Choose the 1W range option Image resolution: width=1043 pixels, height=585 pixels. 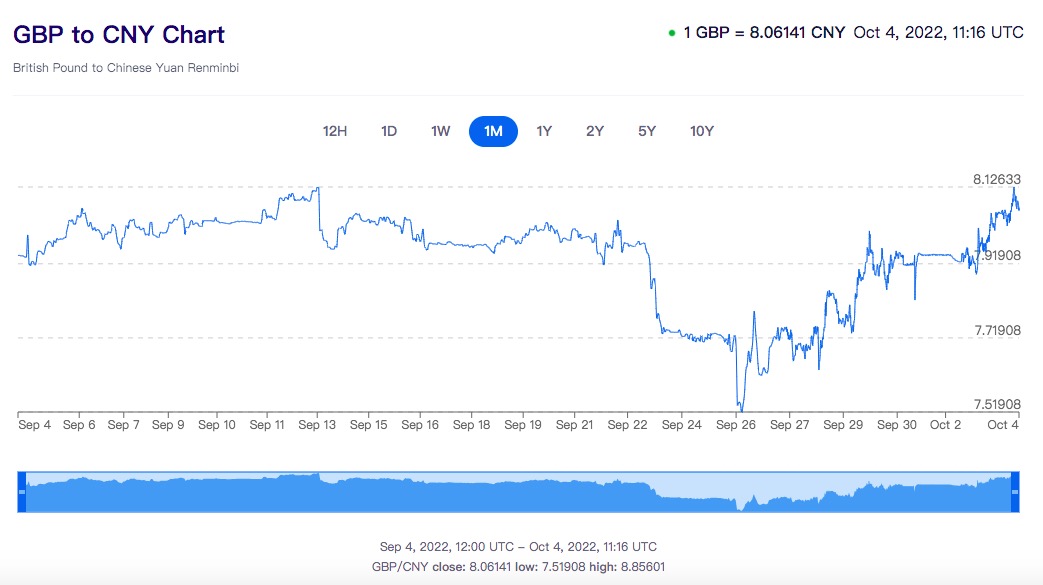[x=441, y=131]
